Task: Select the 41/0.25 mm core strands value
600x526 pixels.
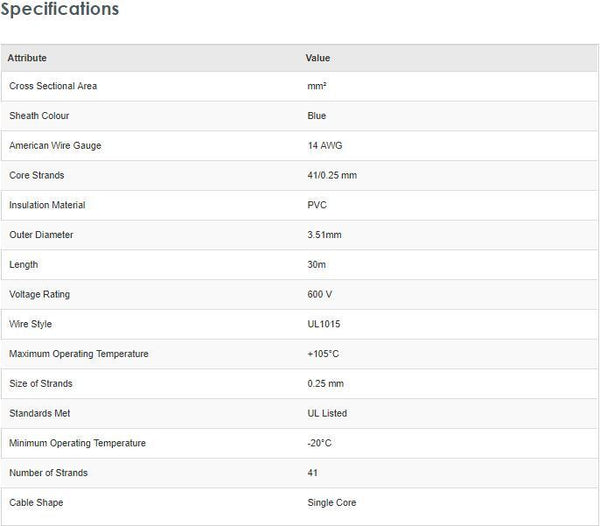Action: 332,176
